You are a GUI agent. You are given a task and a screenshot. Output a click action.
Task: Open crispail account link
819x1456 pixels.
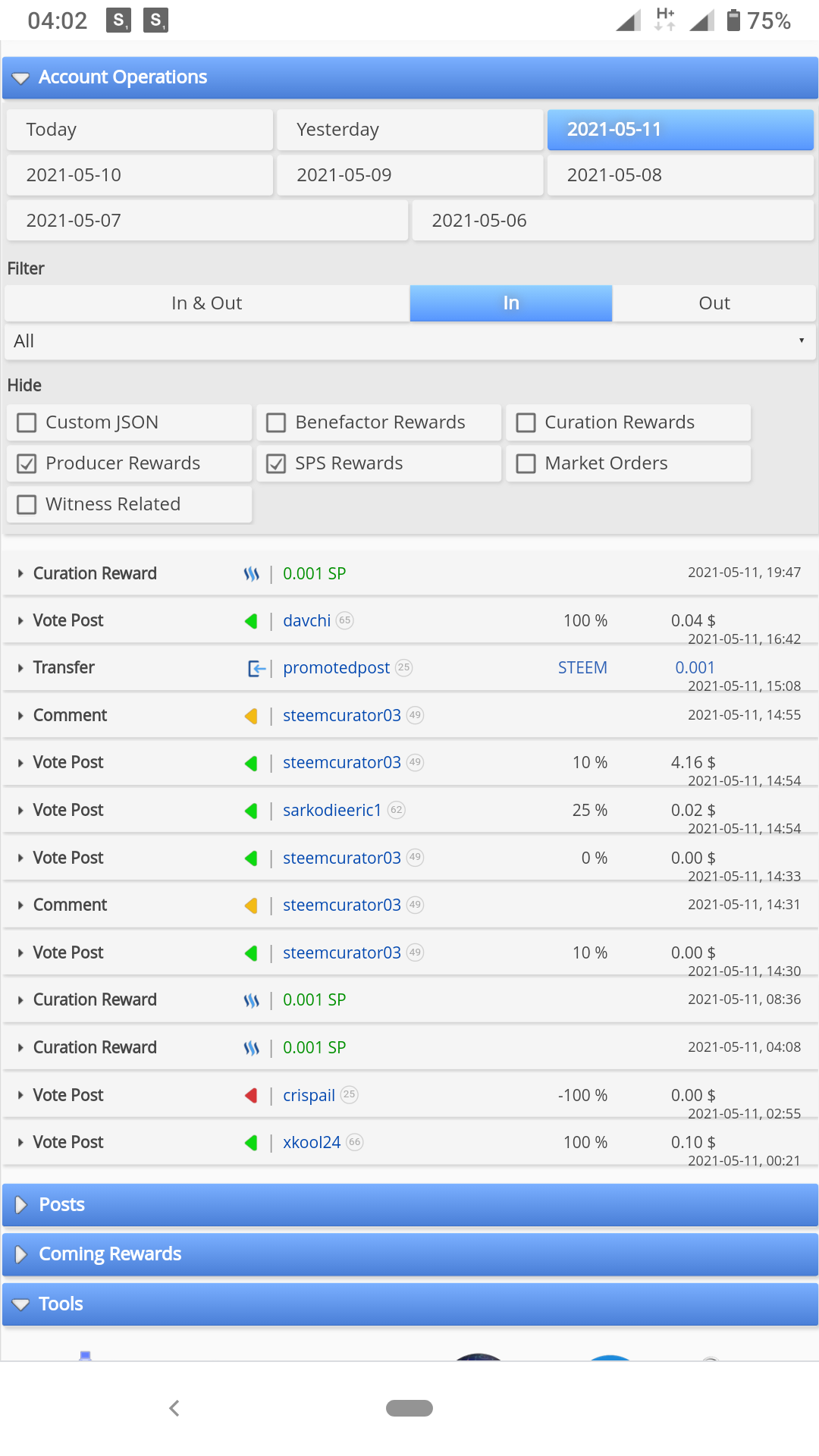[309, 1096]
